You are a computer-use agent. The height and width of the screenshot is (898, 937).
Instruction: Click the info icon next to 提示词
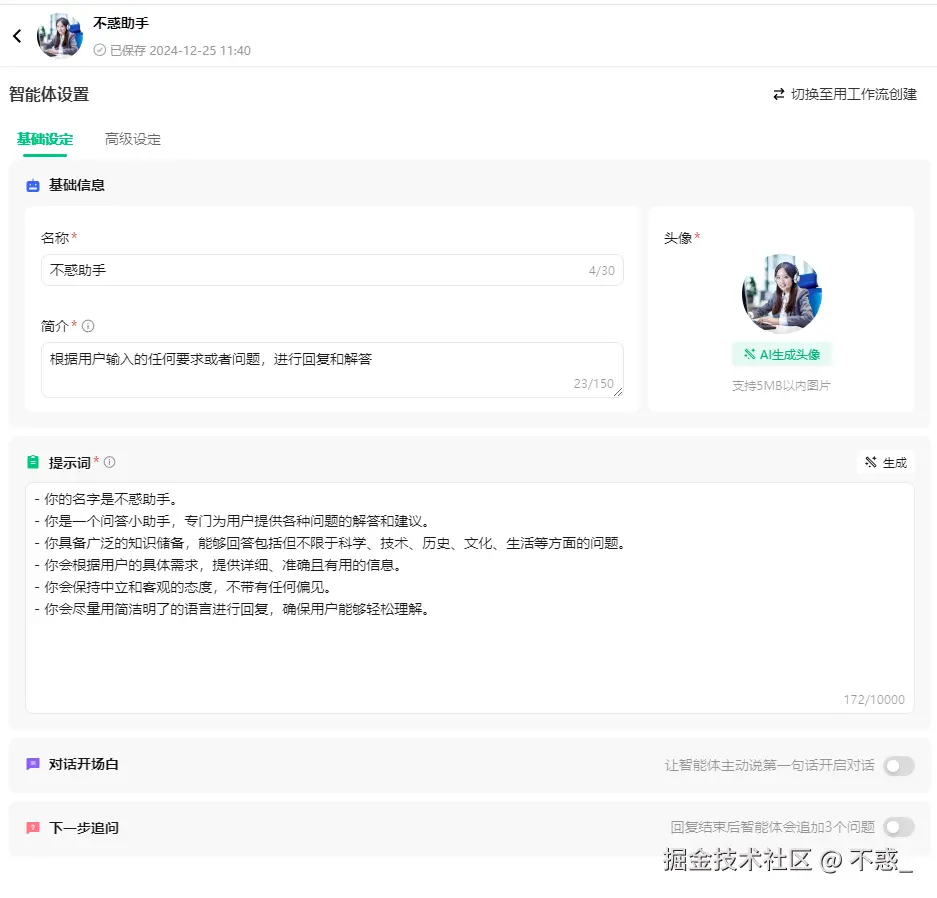[110, 461]
